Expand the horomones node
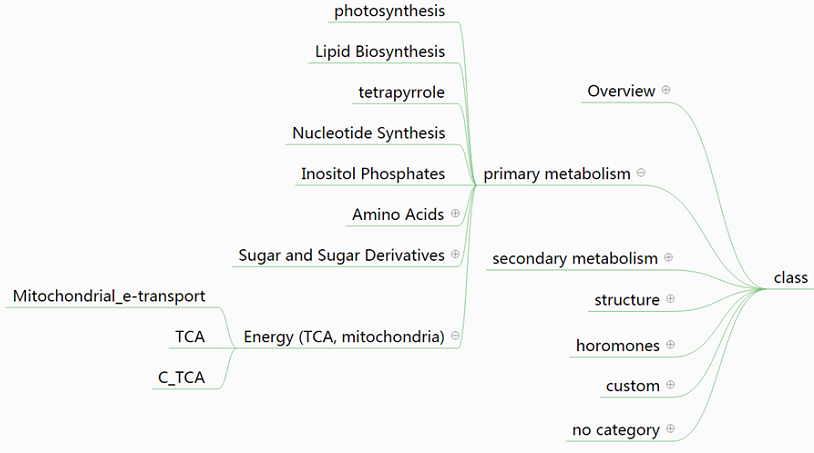814x453 pixels. click(x=670, y=344)
